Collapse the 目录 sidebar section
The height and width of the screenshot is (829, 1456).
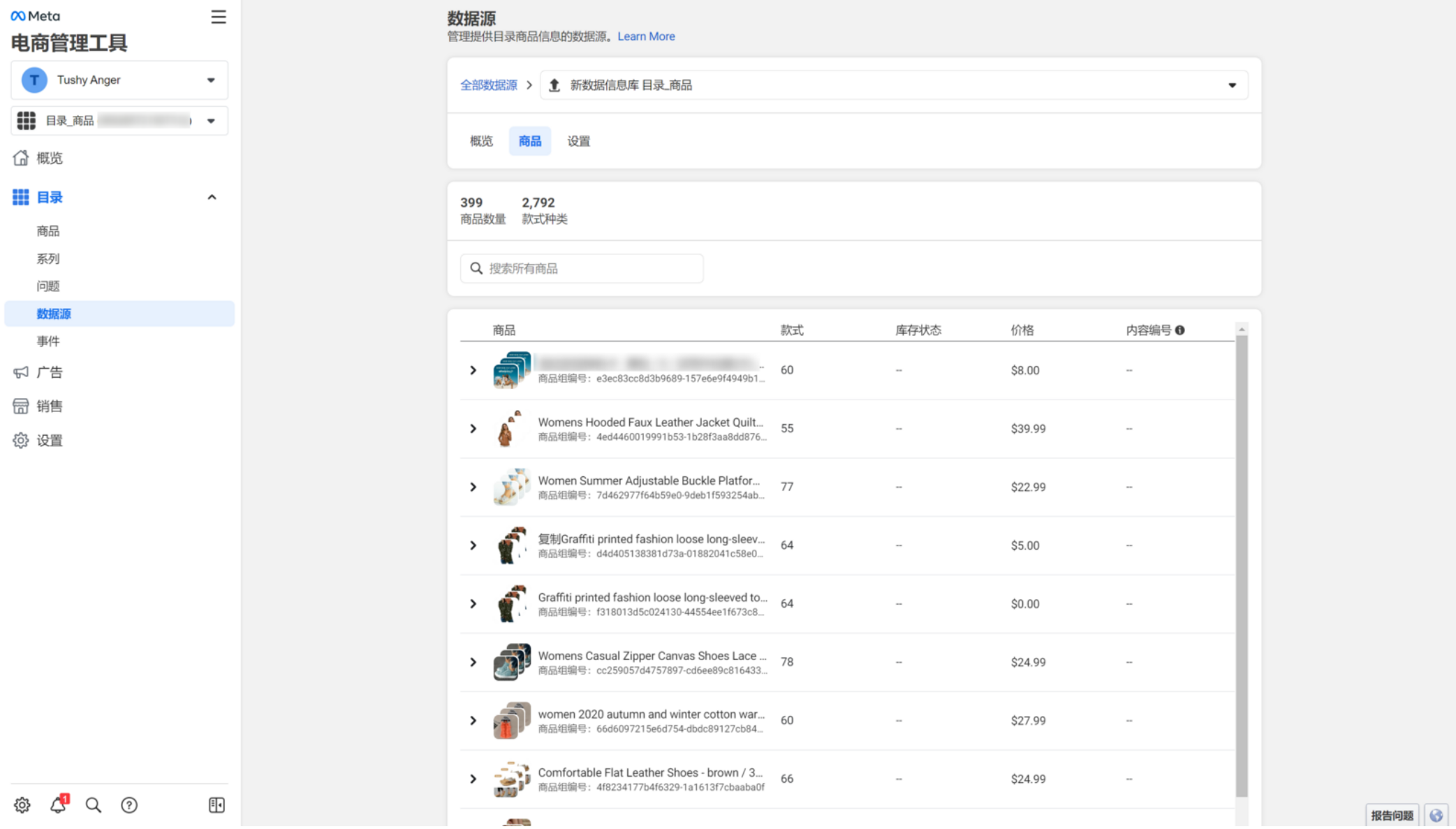tap(212, 197)
